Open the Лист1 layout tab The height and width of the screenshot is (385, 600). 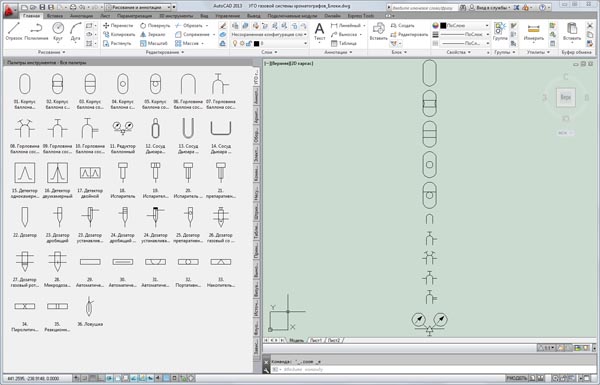tap(316, 340)
